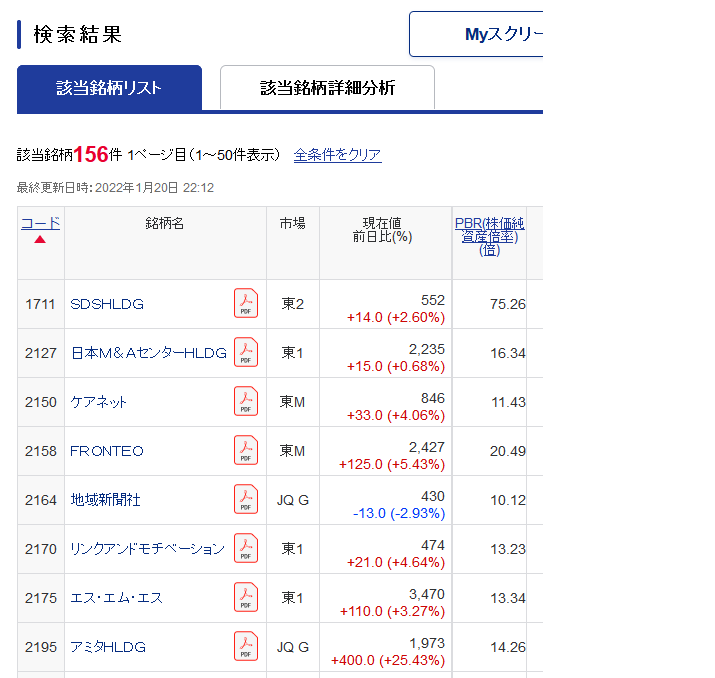Open PDF icon for 日本M&AセンターHLDG
The height and width of the screenshot is (678, 715).
[x=245, y=352]
